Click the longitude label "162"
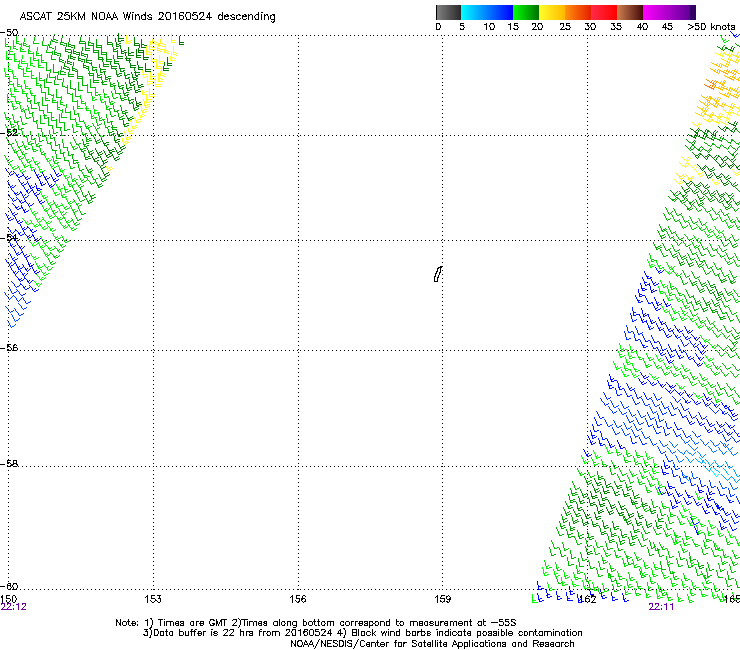Screen dimensions: 740x650 pyautogui.click(x=588, y=599)
